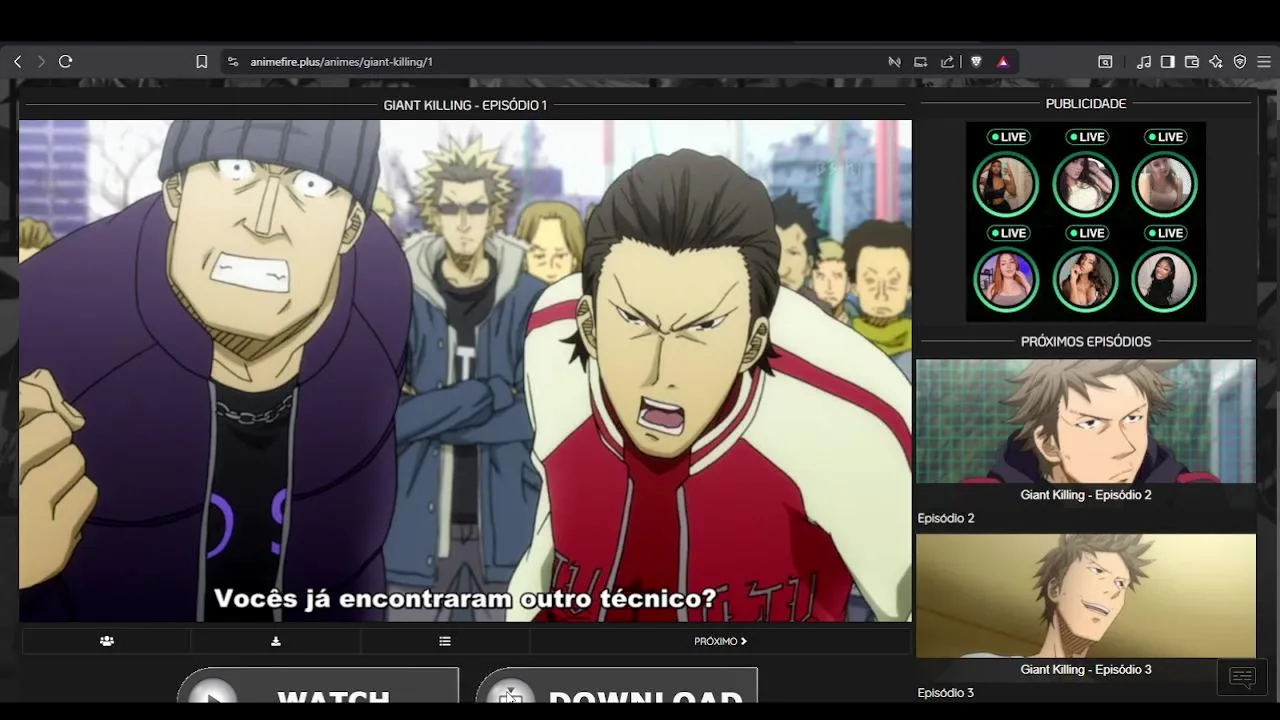Click the 'Episódio 2' caption text

tap(946, 518)
